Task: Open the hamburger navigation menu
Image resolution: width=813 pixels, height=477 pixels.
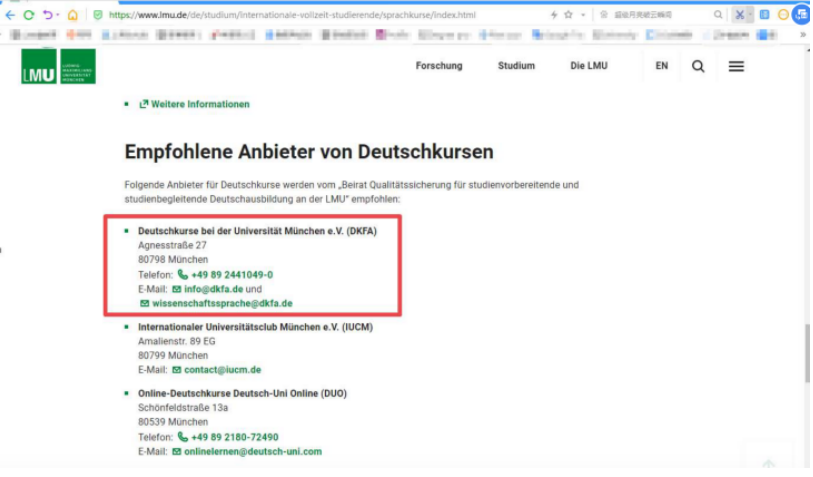Action: [x=737, y=66]
